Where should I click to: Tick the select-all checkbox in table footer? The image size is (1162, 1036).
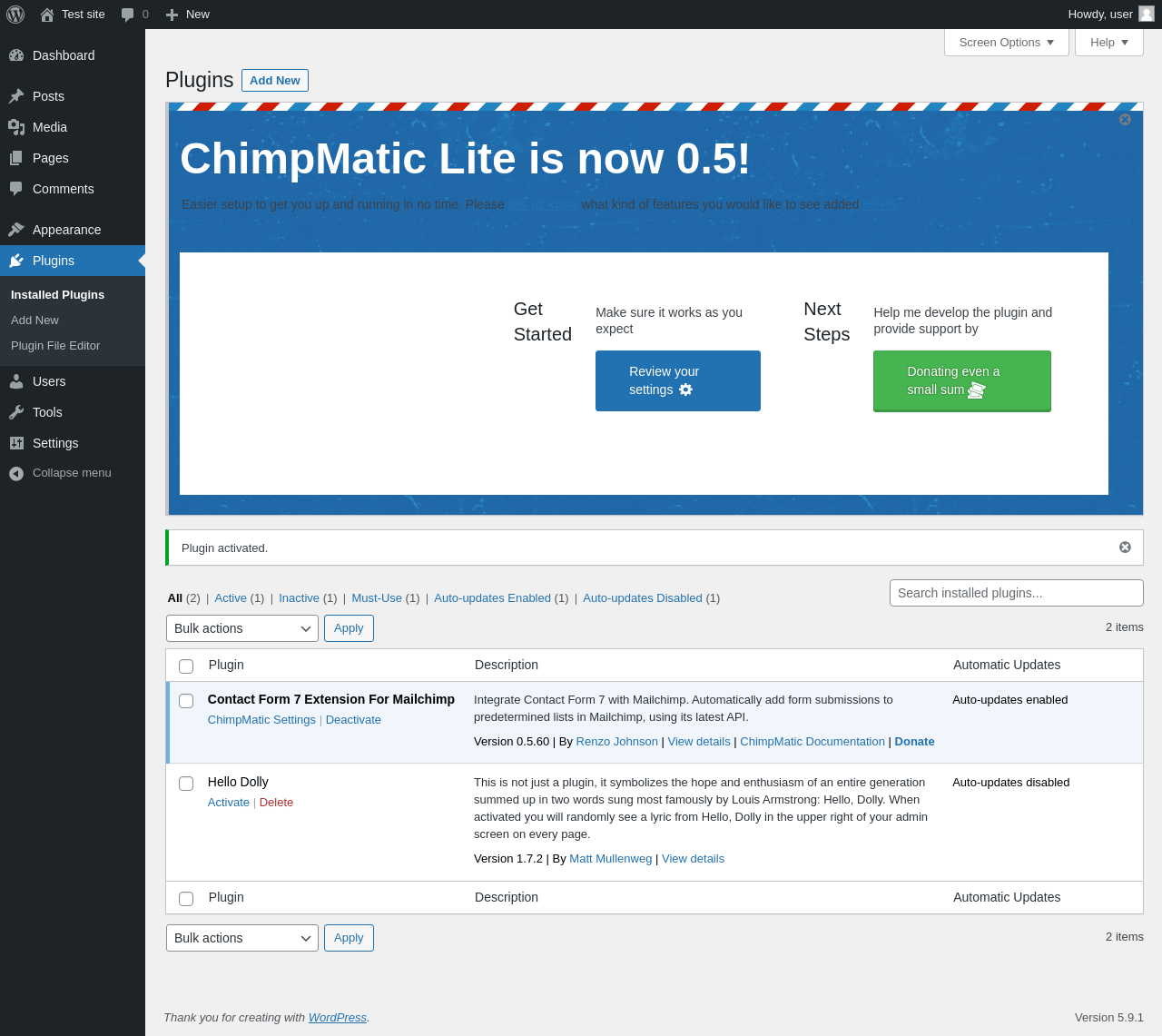click(x=186, y=899)
